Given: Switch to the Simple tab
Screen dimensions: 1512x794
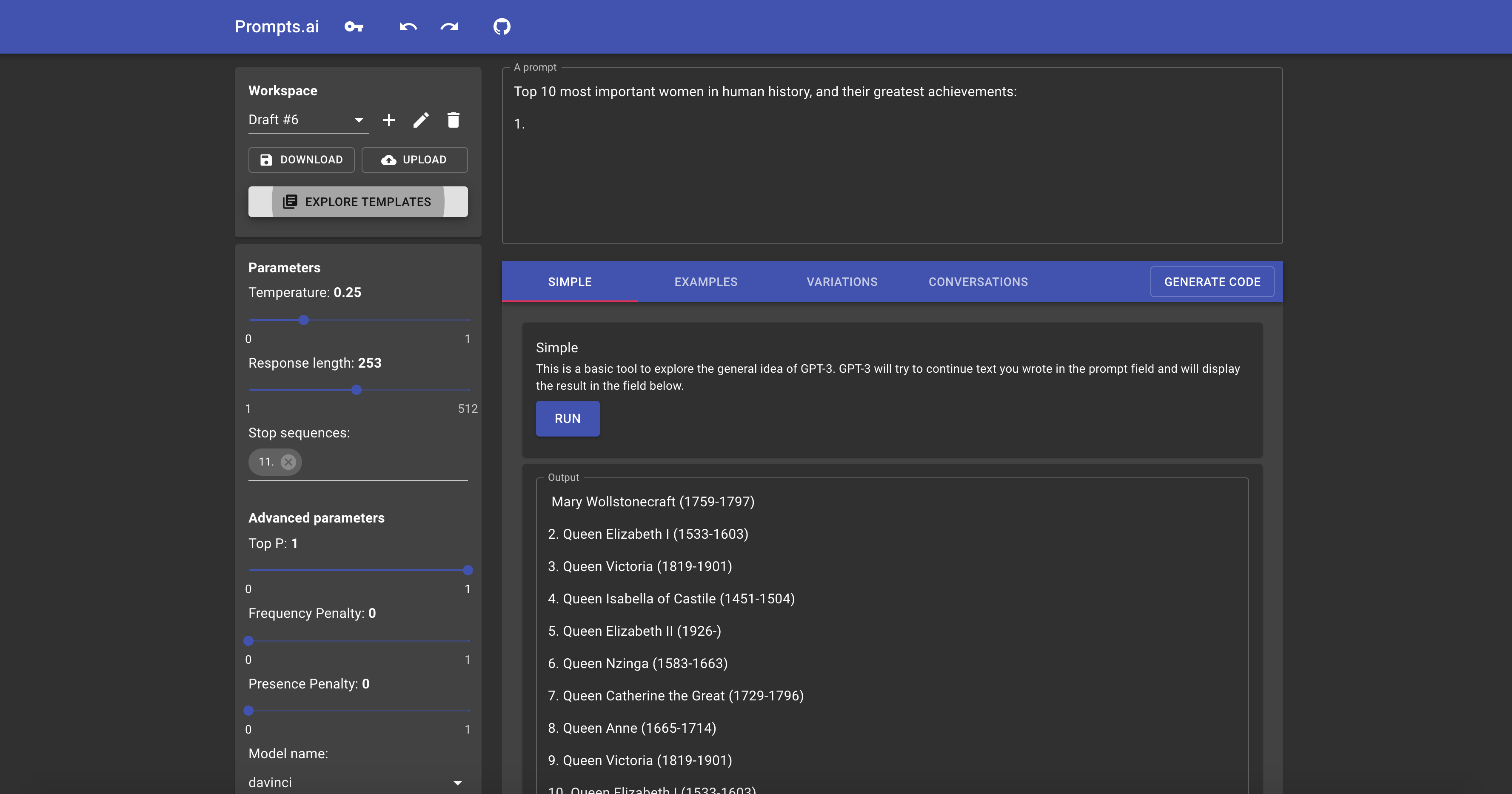Looking at the screenshot, I should point(569,282).
